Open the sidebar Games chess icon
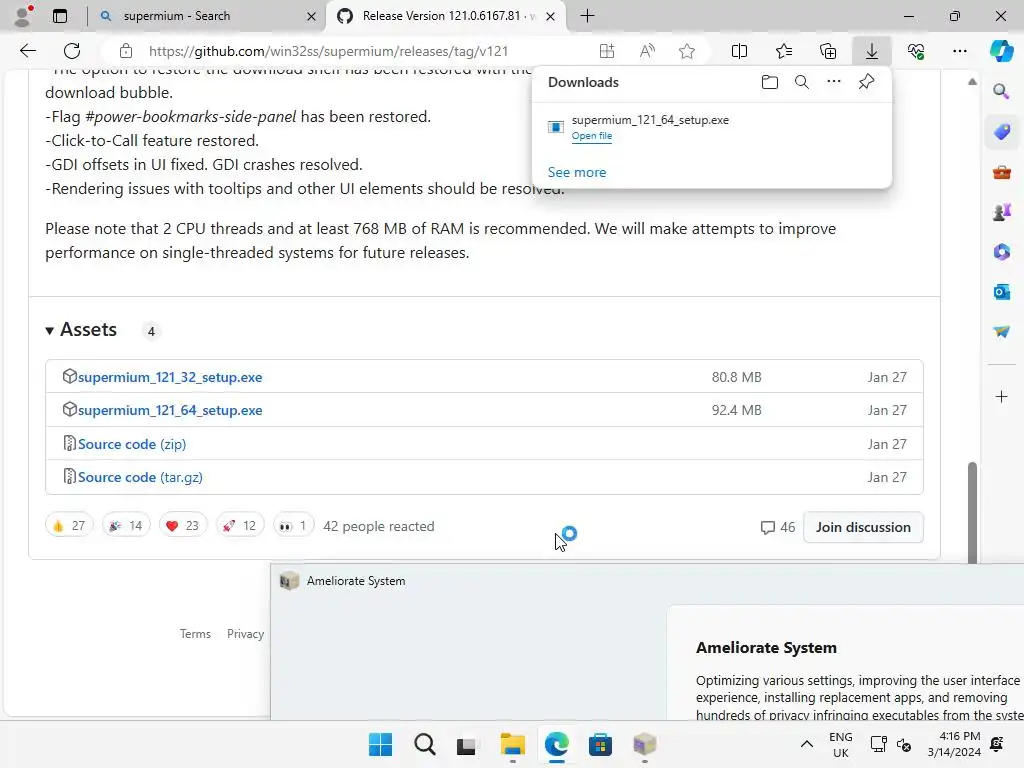The height and width of the screenshot is (768, 1024). pyautogui.click(x=1001, y=212)
